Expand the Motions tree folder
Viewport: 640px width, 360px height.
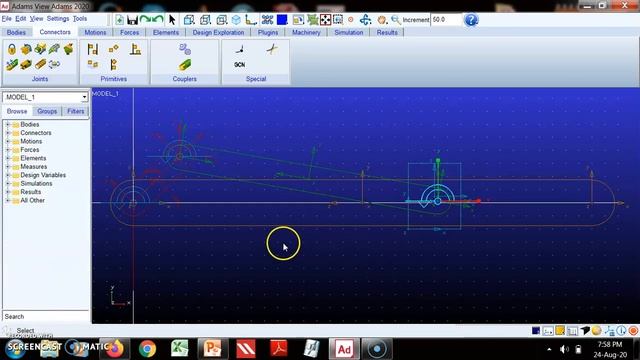(7, 141)
